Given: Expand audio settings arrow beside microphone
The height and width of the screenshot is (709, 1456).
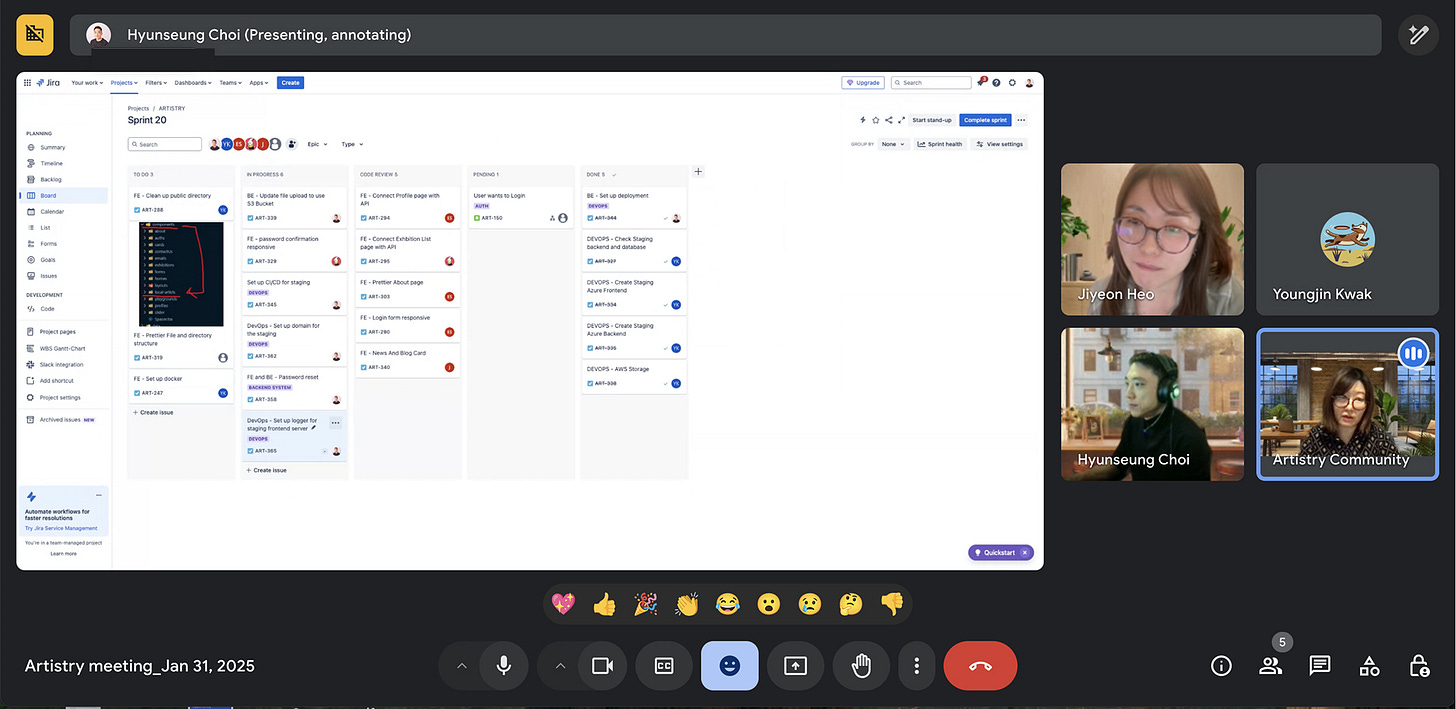Looking at the screenshot, I should tap(461, 666).
